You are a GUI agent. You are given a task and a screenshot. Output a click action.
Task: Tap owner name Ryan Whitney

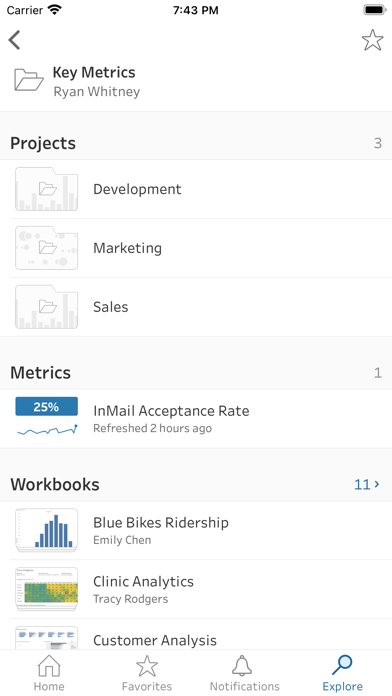coord(97,91)
